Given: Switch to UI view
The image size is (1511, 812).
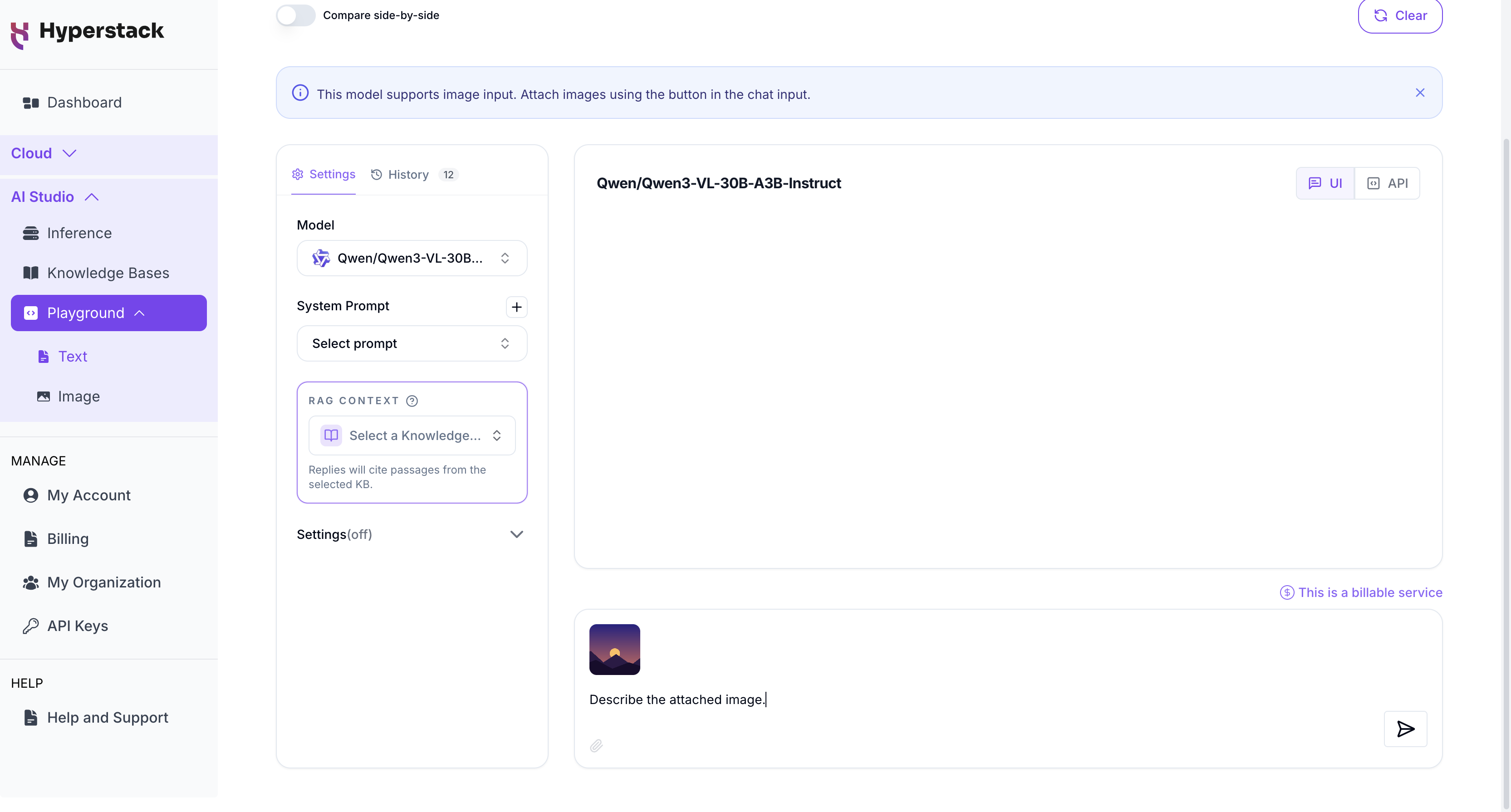Looking at the screenshot, I should pyautogui.click(x=1325, y=183).
